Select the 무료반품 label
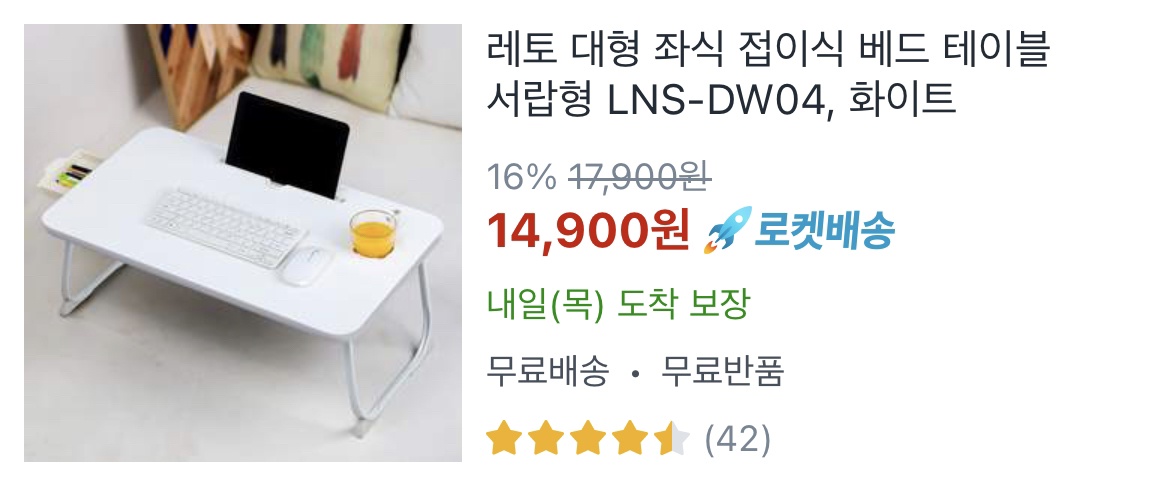The image size is (1166, 497). pos(723,371)
